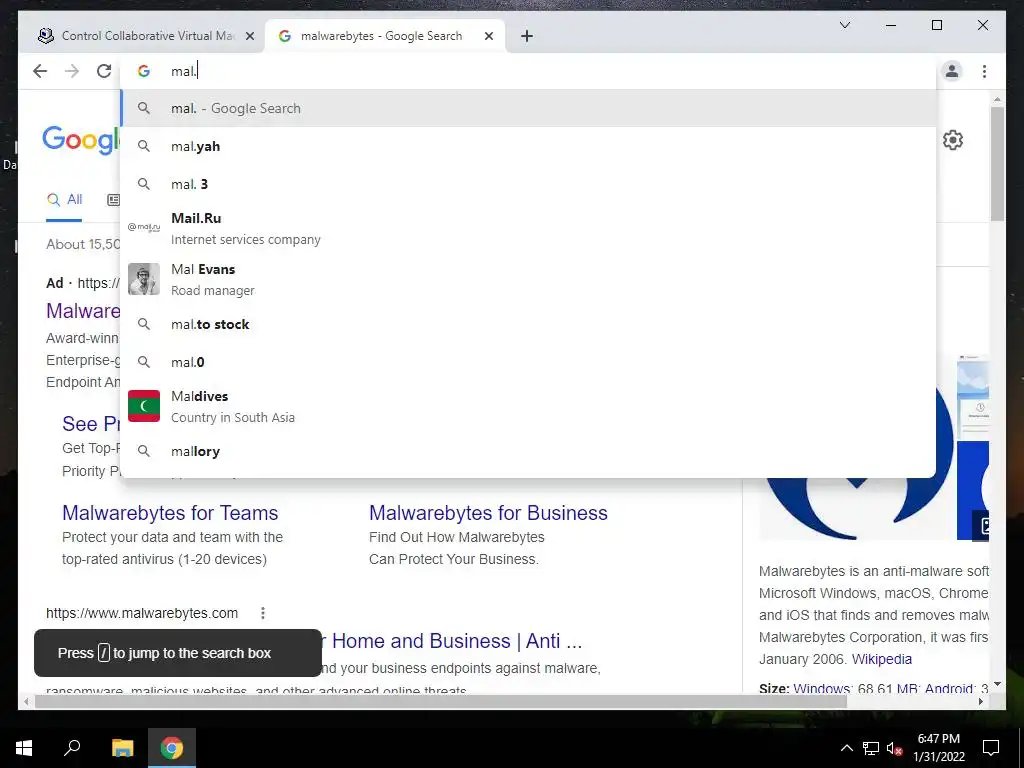
Task: Open the Malwarebytes for Teams link
Action: point(170,513)
